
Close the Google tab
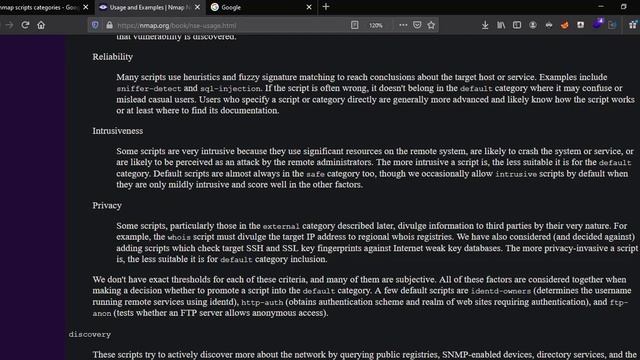(309, 7)
